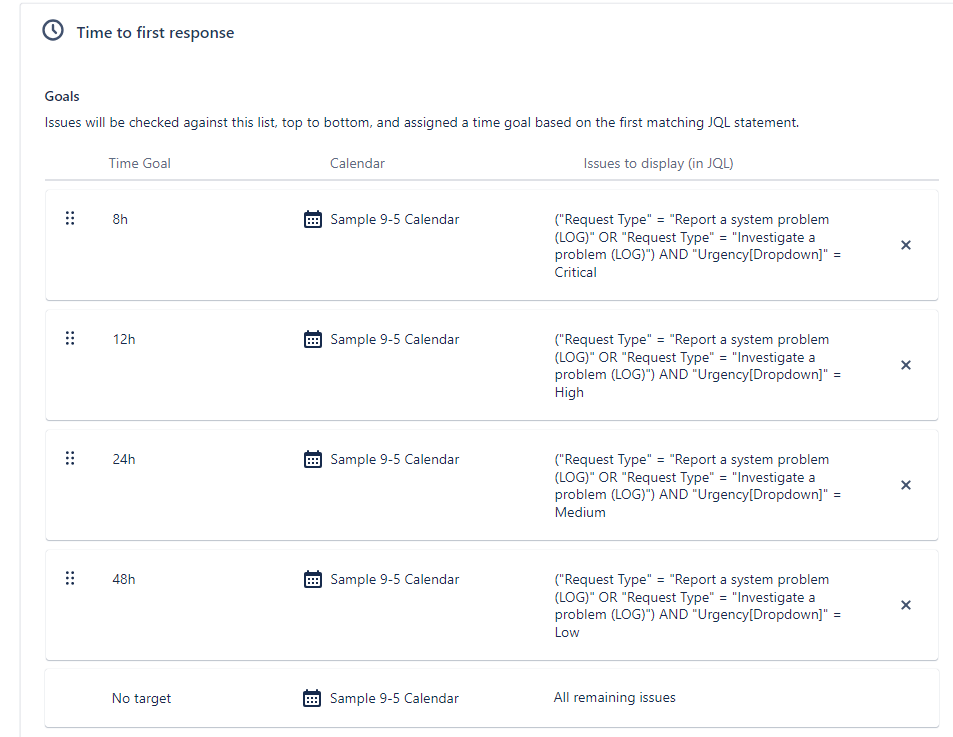Screen dimensions: 953x737
Task: Edit the JQL statement for Medium urgency
Action: pyautogui.click(x=698, y=485)
